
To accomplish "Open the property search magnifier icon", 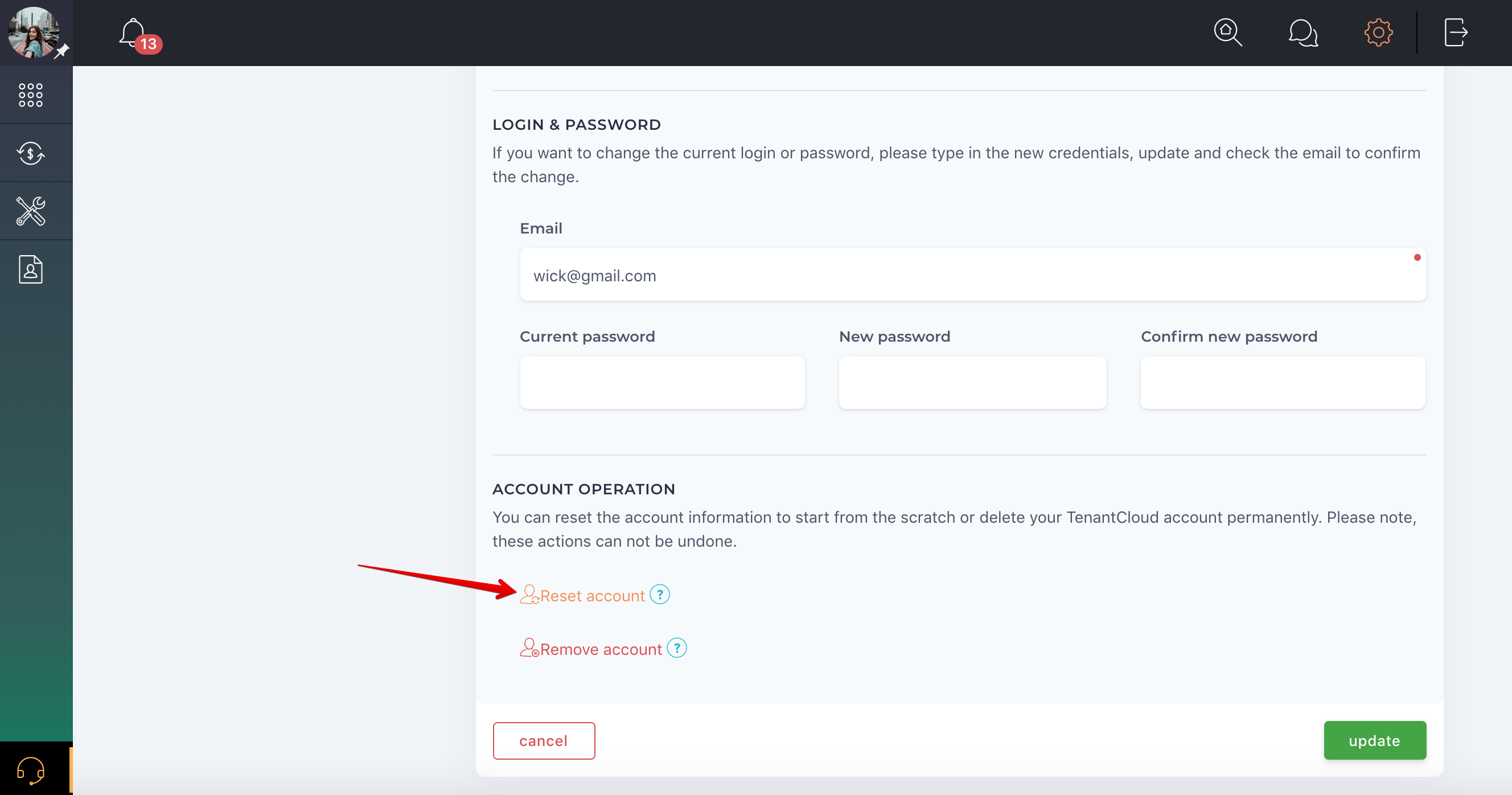I will point(1227,32).
